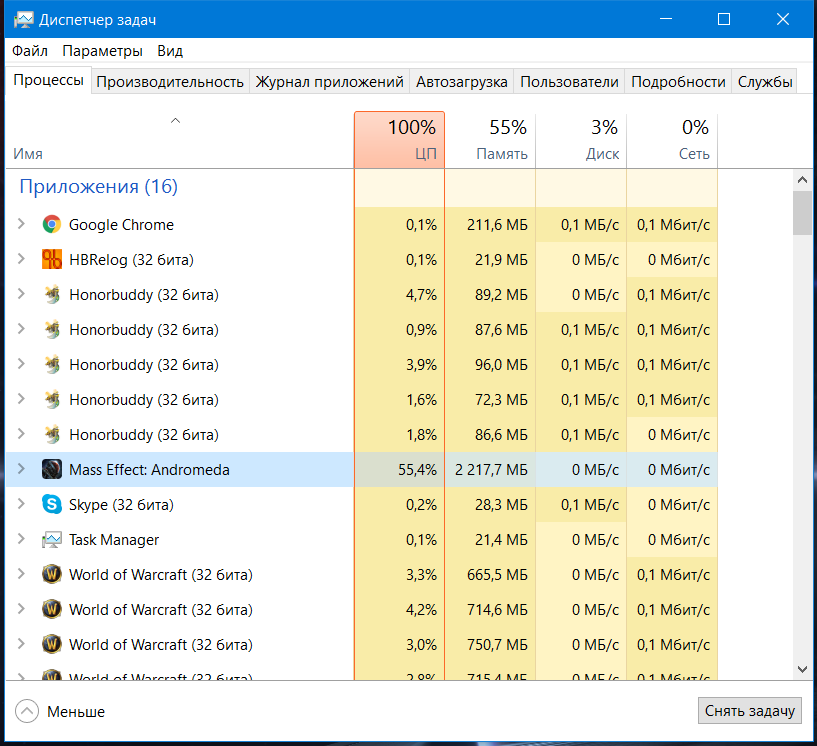Click icon of World of Warcraft 665,5 МБ
Image resolution: width=817 pixels, height=746 pixels.
point(52,575)
